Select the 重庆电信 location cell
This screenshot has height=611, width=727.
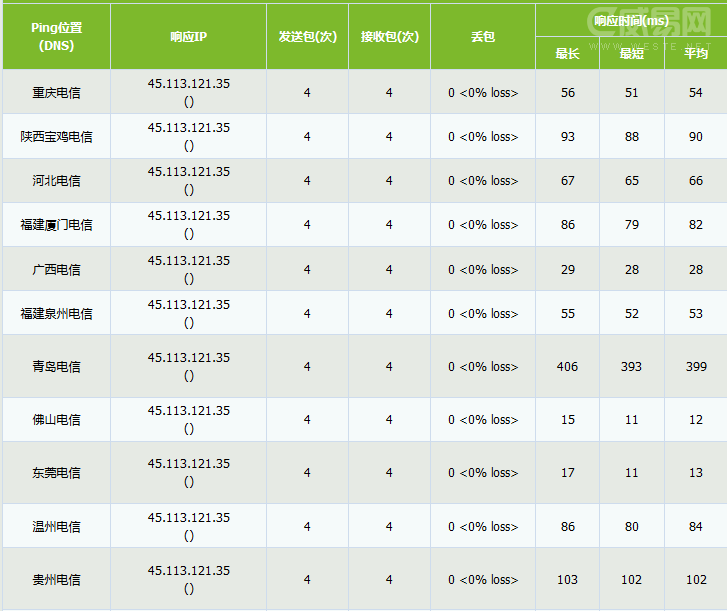coord(56,93)
